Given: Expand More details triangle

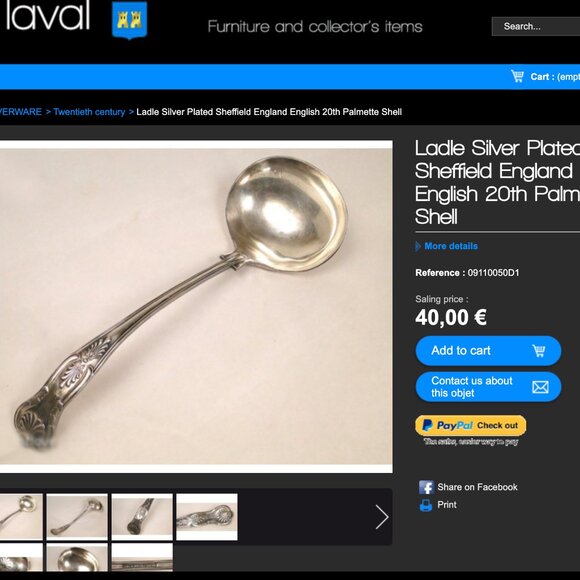Looking at the screenshot, I should pyautogui.click(x=418, y=246).
